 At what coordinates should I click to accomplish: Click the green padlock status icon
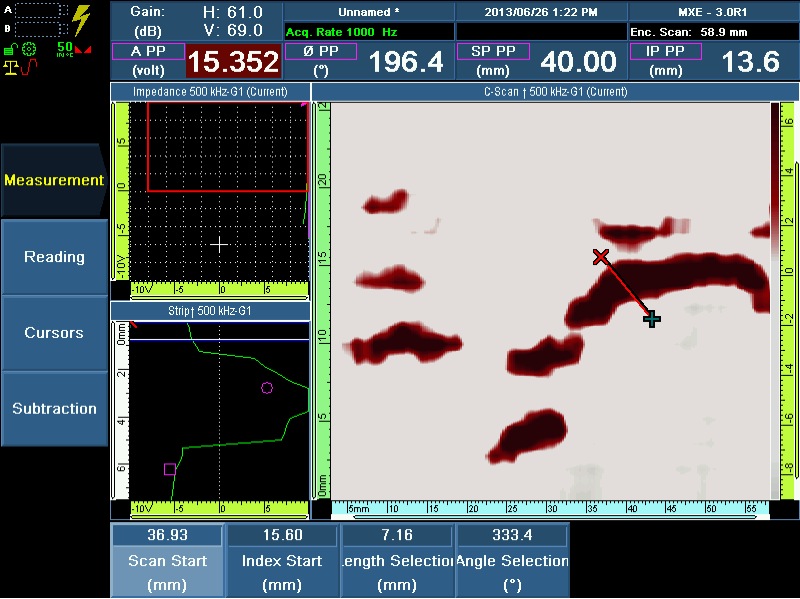(x=10, y=48)
